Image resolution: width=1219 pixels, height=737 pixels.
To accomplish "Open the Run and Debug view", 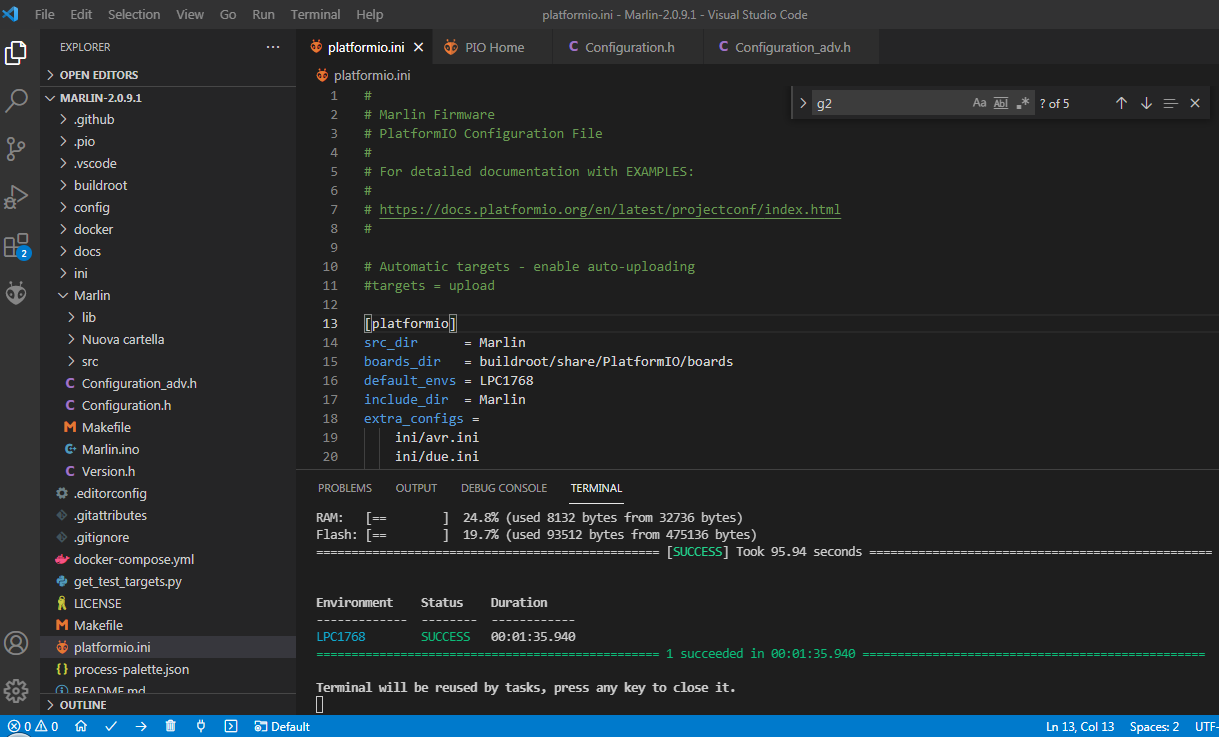I will (16, 197).
